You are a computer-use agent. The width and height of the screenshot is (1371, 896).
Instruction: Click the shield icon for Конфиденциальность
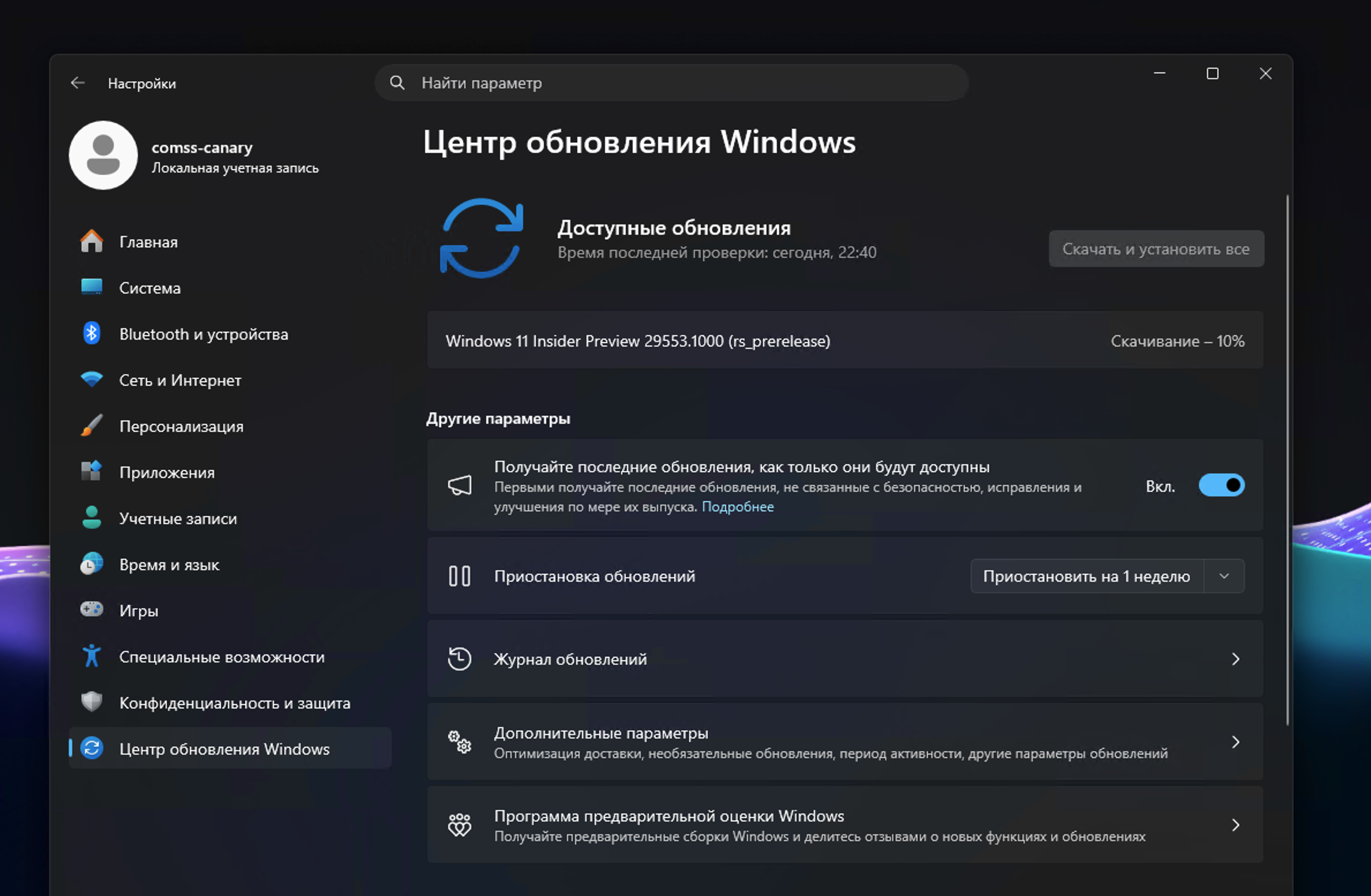pyautogui.click(x=92, y=702)
